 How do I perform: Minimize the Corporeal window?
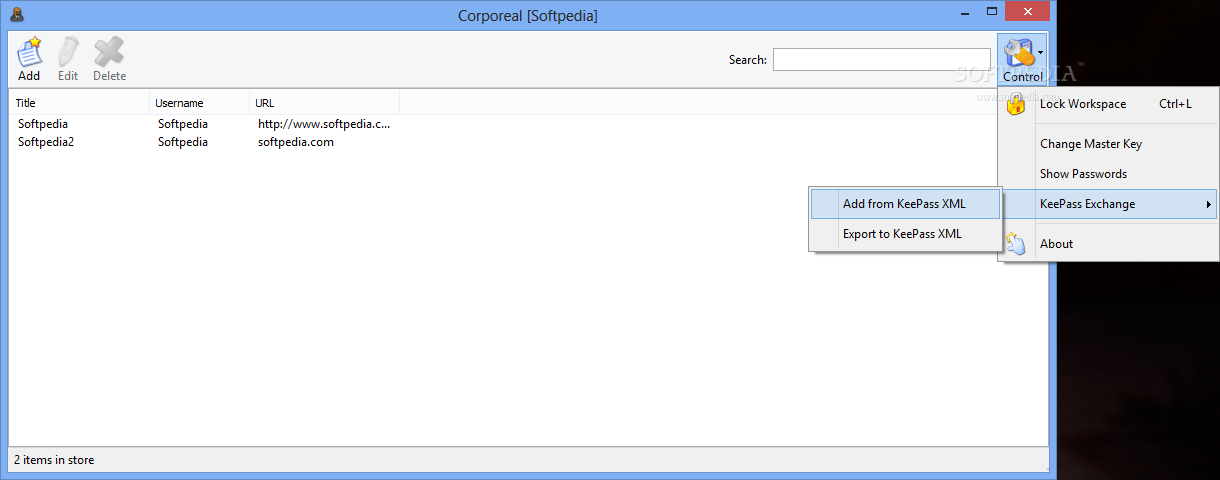tap(965, 12)
